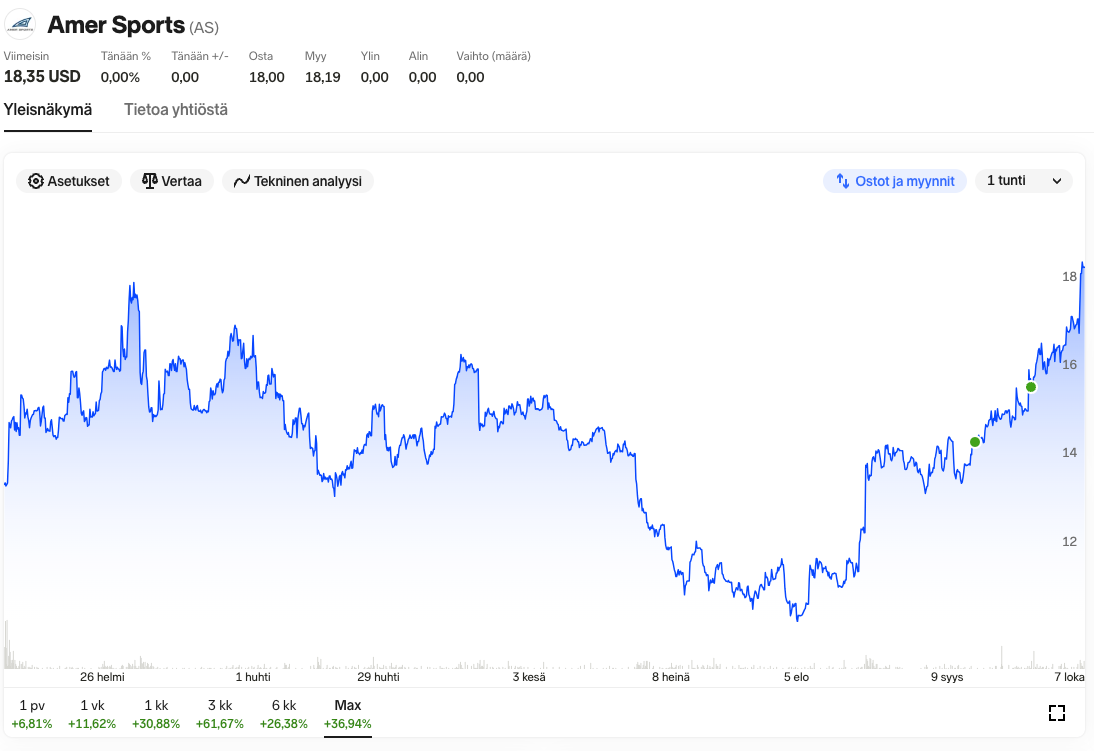1094x751 pixels.
Task: Click the Vaihto (määrä) header label
Action: pos(493,56)
